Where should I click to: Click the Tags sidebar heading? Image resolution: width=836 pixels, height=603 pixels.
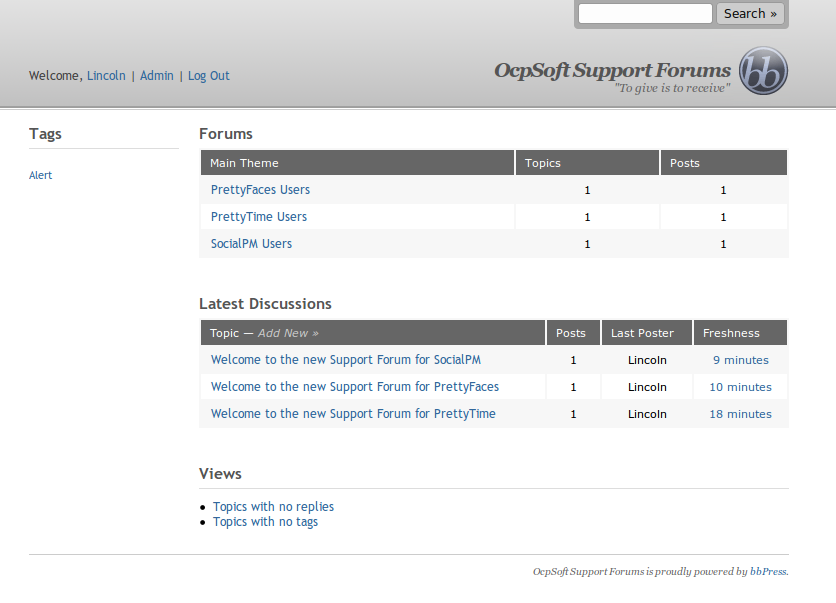[45, 134]
